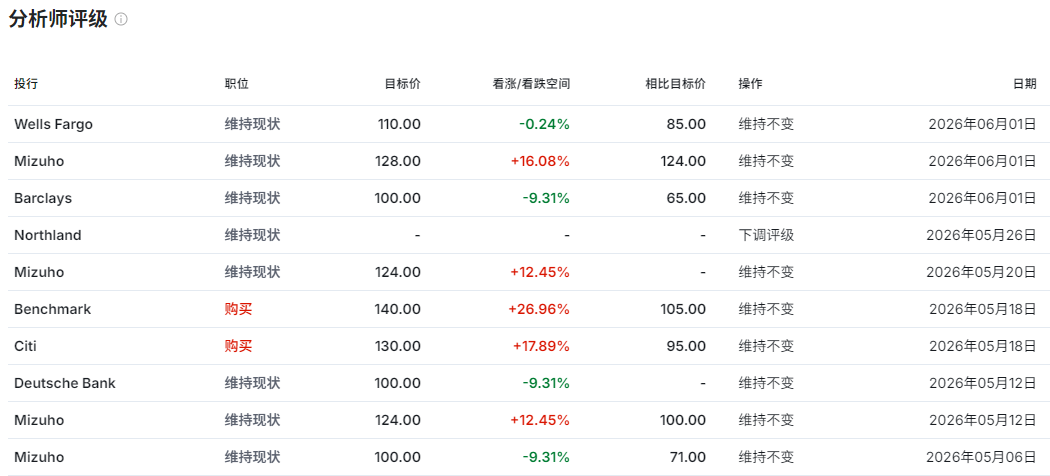Click the Citi row date 2026年05月18日
Image resolution: width=1050 pixels, height=476 pixels.
pos(982,346)
